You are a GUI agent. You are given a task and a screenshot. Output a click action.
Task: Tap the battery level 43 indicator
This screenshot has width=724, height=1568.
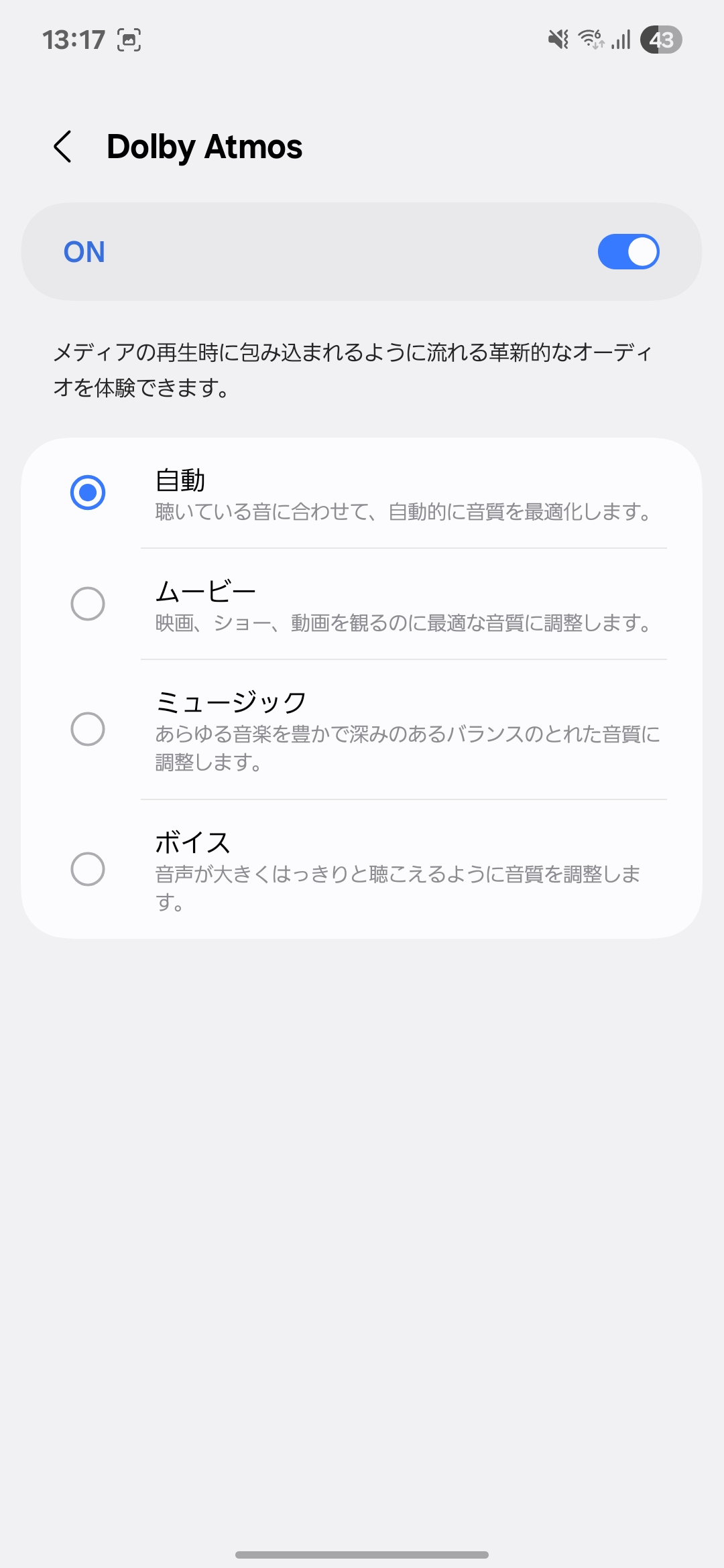click(661, 40)
